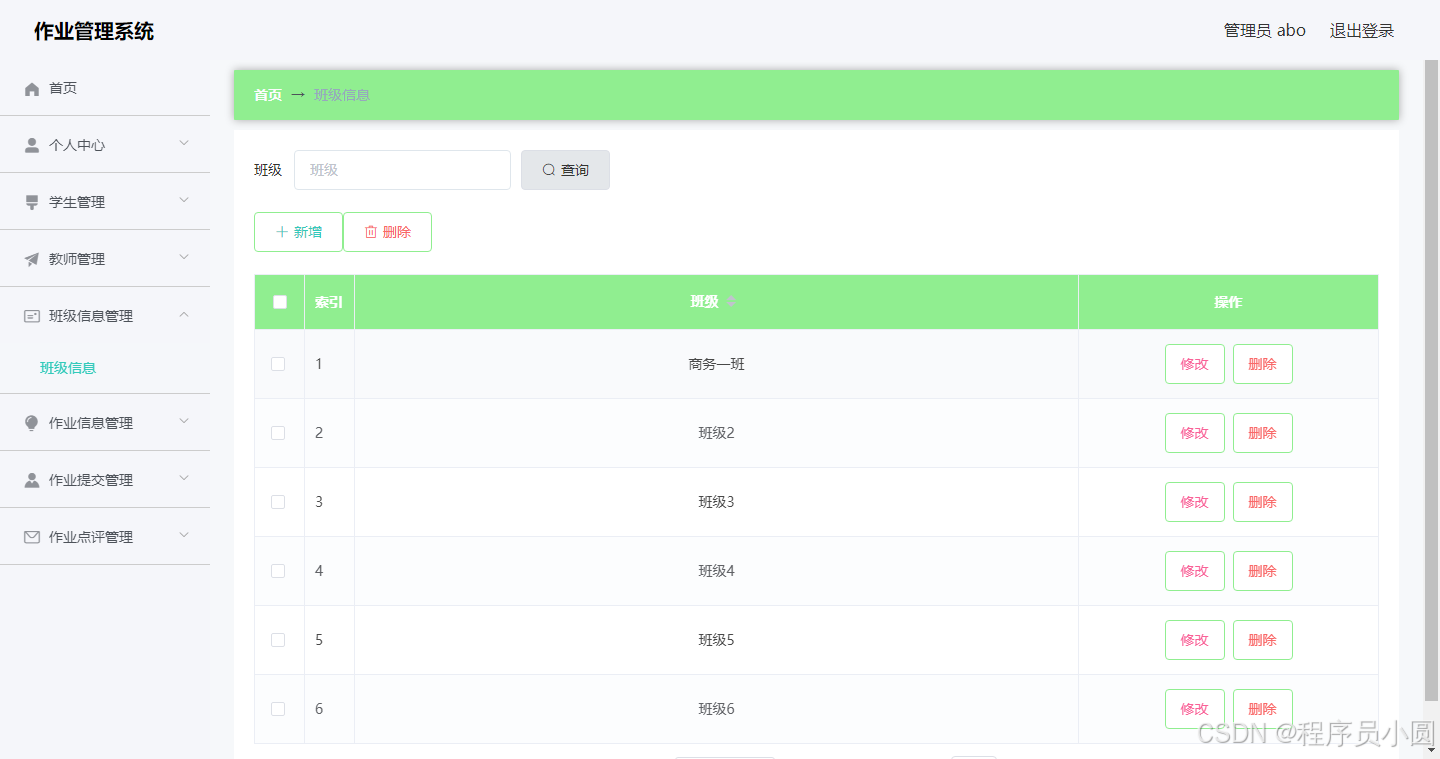Click 修改 for row 商务一班
This screenshot has height=759, width=1440.
pyautogui.click(x=1195, y=364)
